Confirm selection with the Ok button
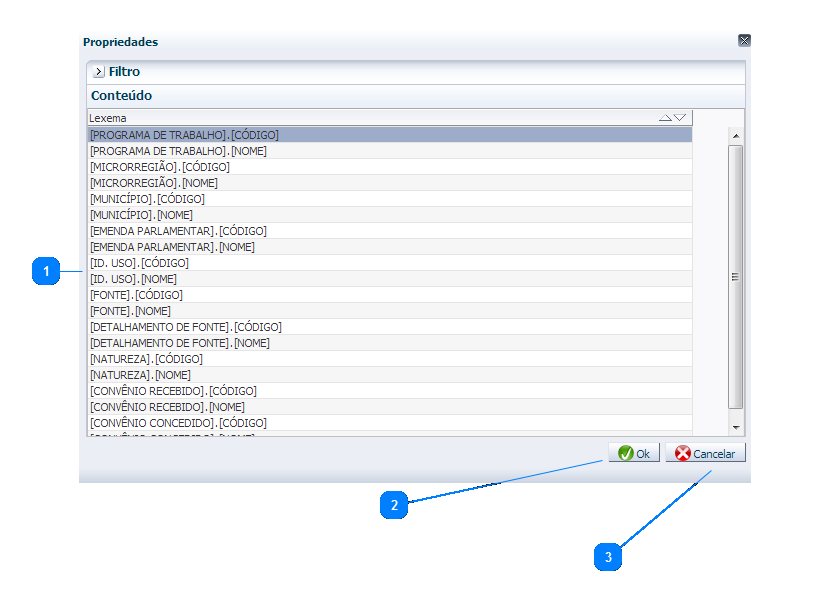The image size is (819, 590). pos(634,453)
